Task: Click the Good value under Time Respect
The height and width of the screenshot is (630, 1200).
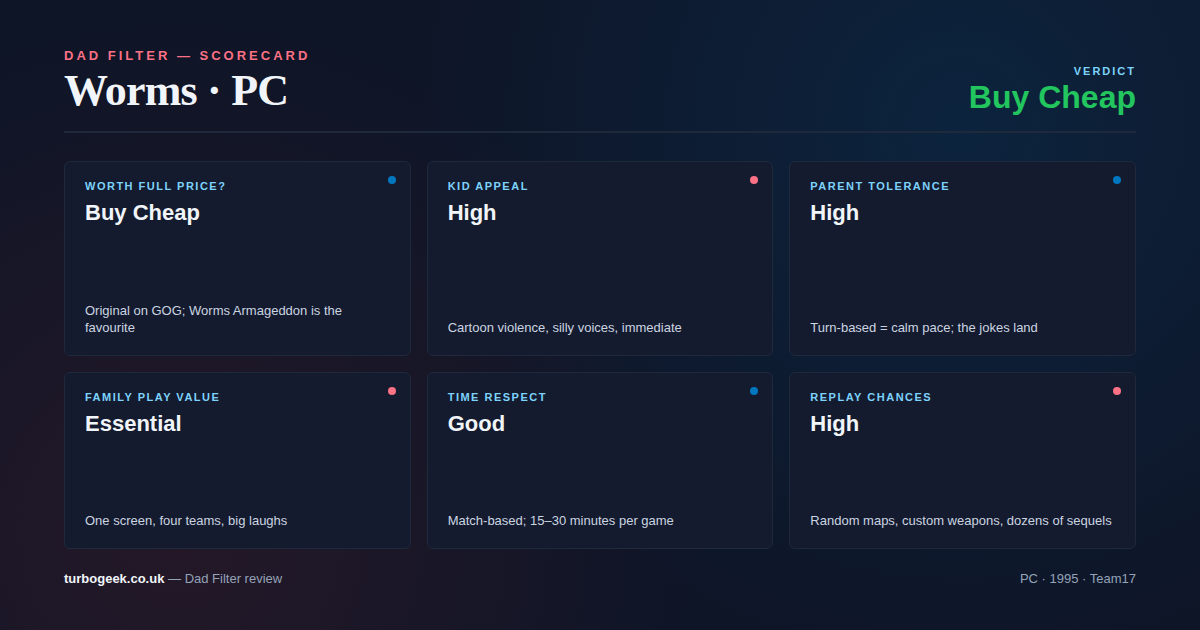Action: click(476, 423)
